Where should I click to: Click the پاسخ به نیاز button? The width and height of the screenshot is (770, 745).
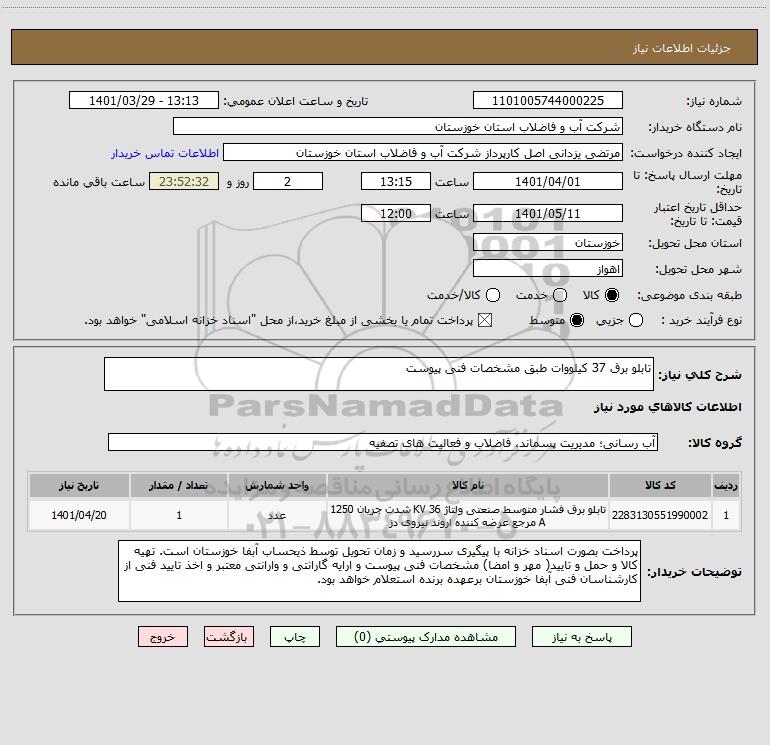pos(582,637)
